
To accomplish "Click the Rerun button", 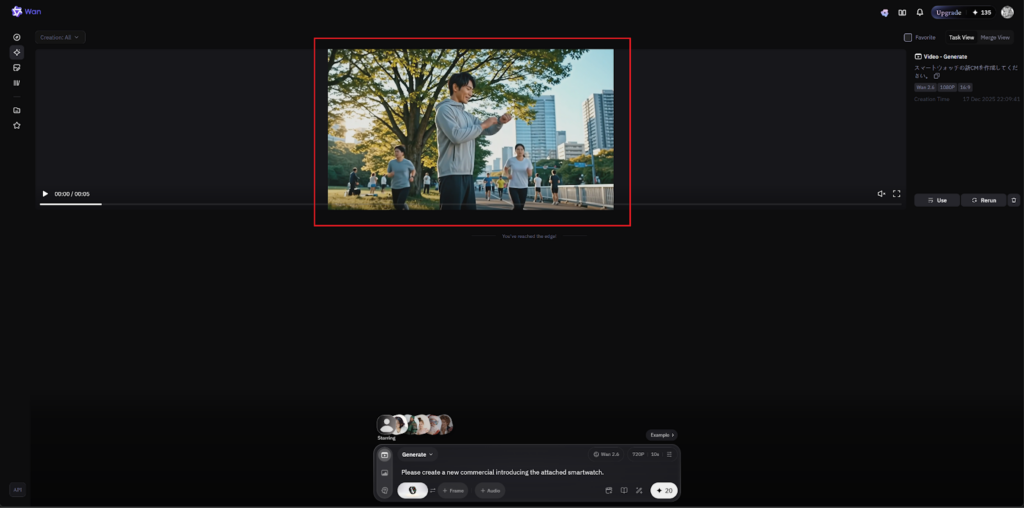I will pos(983,200).
